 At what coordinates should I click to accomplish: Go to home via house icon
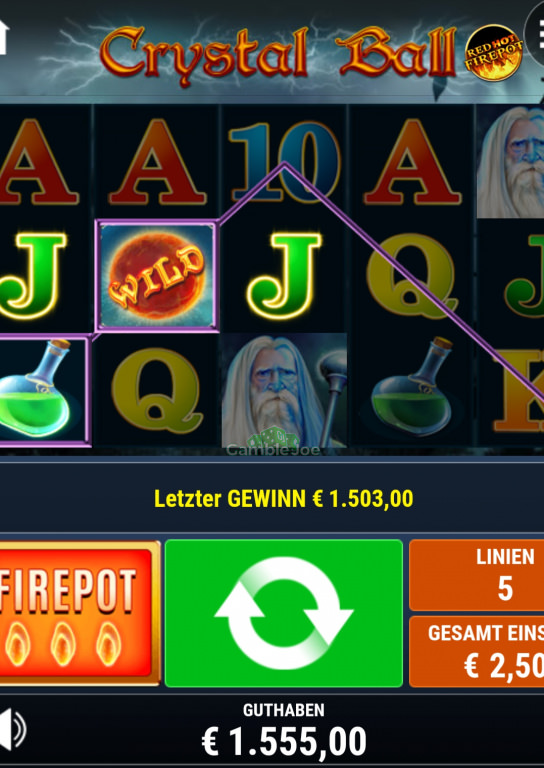click(4, 35)
